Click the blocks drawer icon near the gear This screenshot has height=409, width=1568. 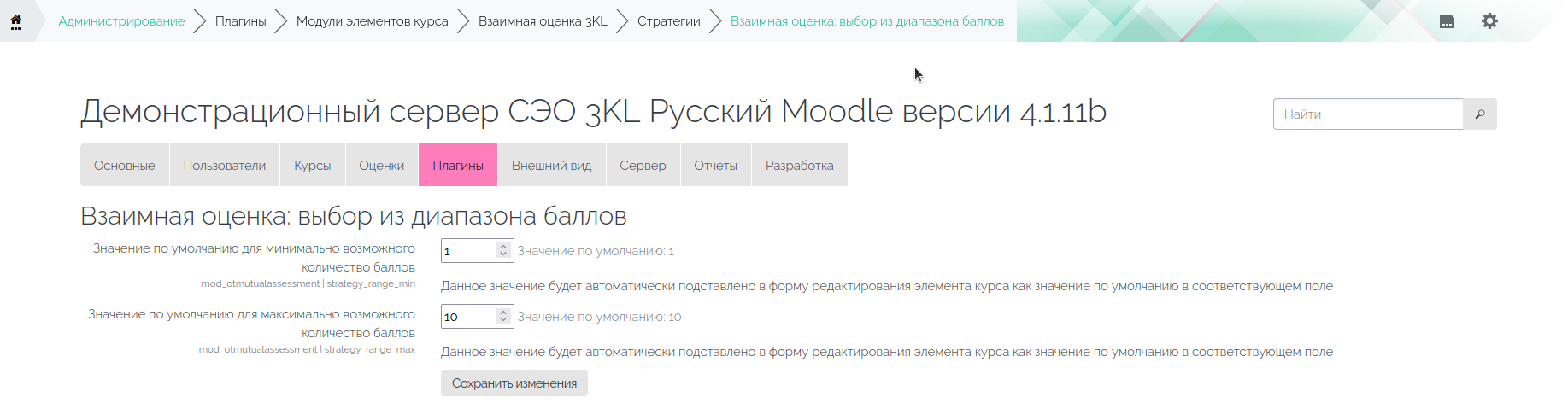click(1447, 21)
